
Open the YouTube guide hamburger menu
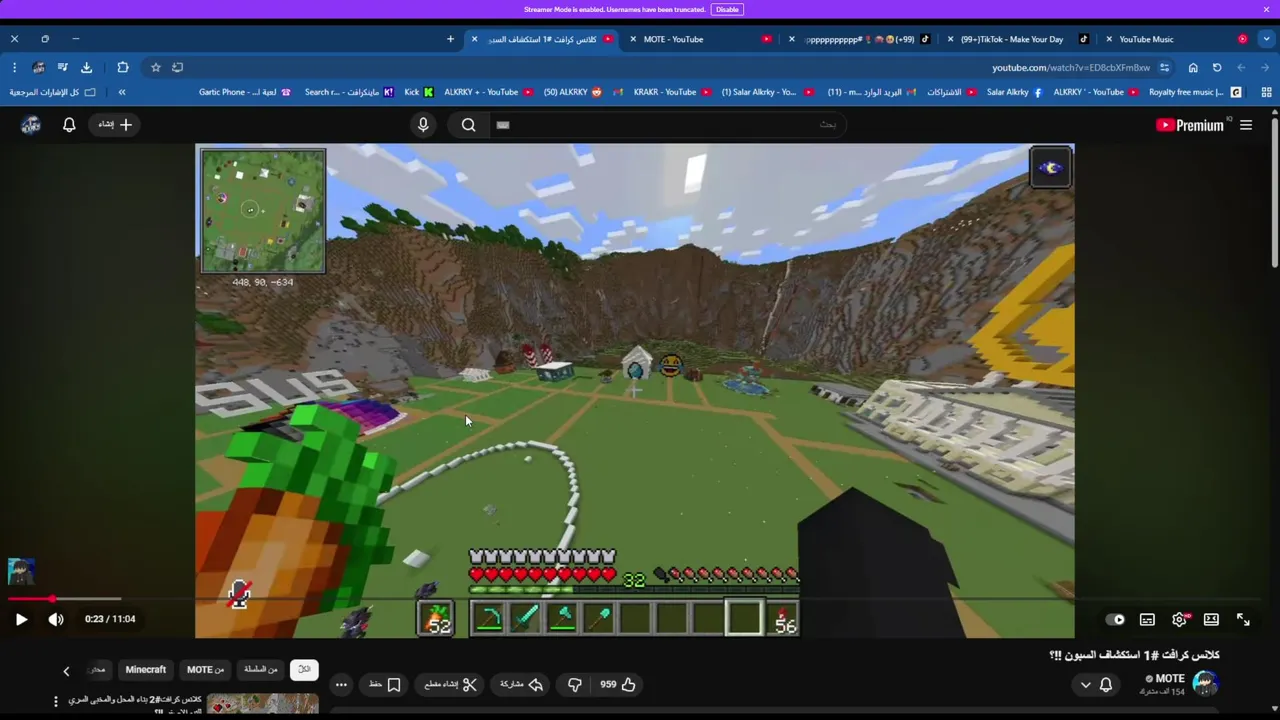pyautogui.click(x=1246, y=125)
